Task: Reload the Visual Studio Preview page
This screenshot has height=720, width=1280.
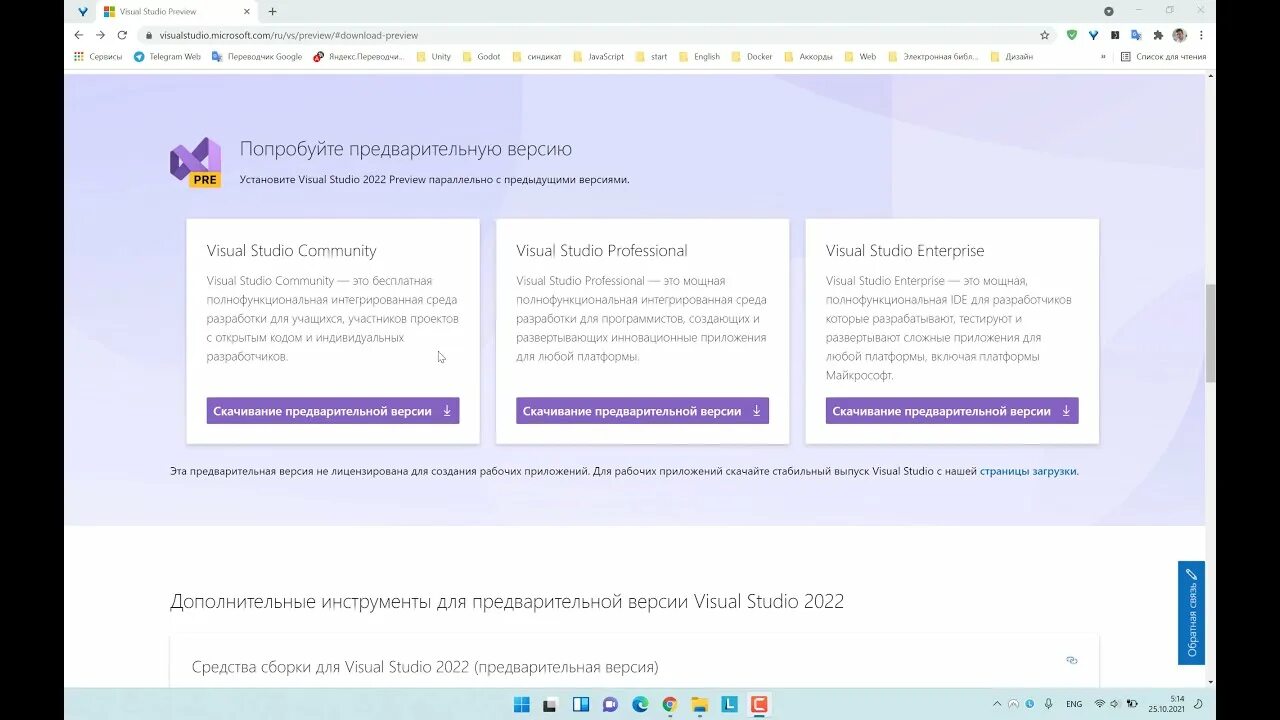Action: 122,35
